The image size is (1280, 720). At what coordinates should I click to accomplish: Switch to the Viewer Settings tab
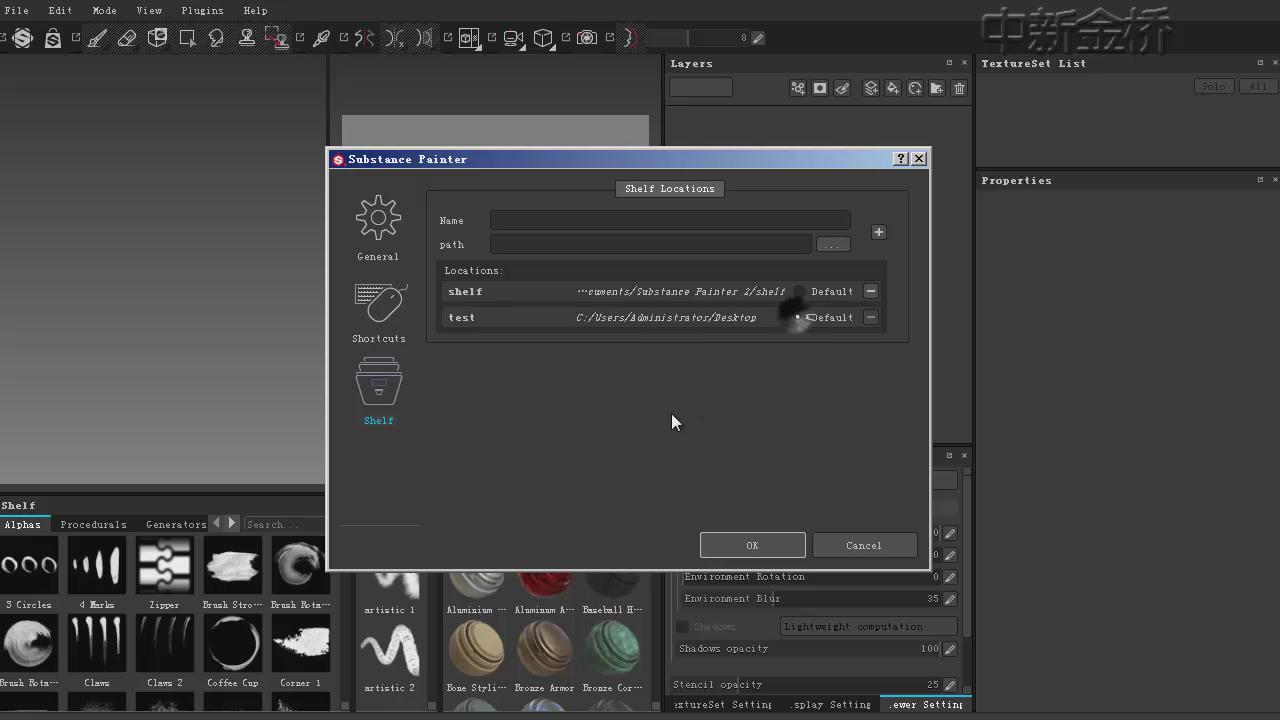[926, 705]
